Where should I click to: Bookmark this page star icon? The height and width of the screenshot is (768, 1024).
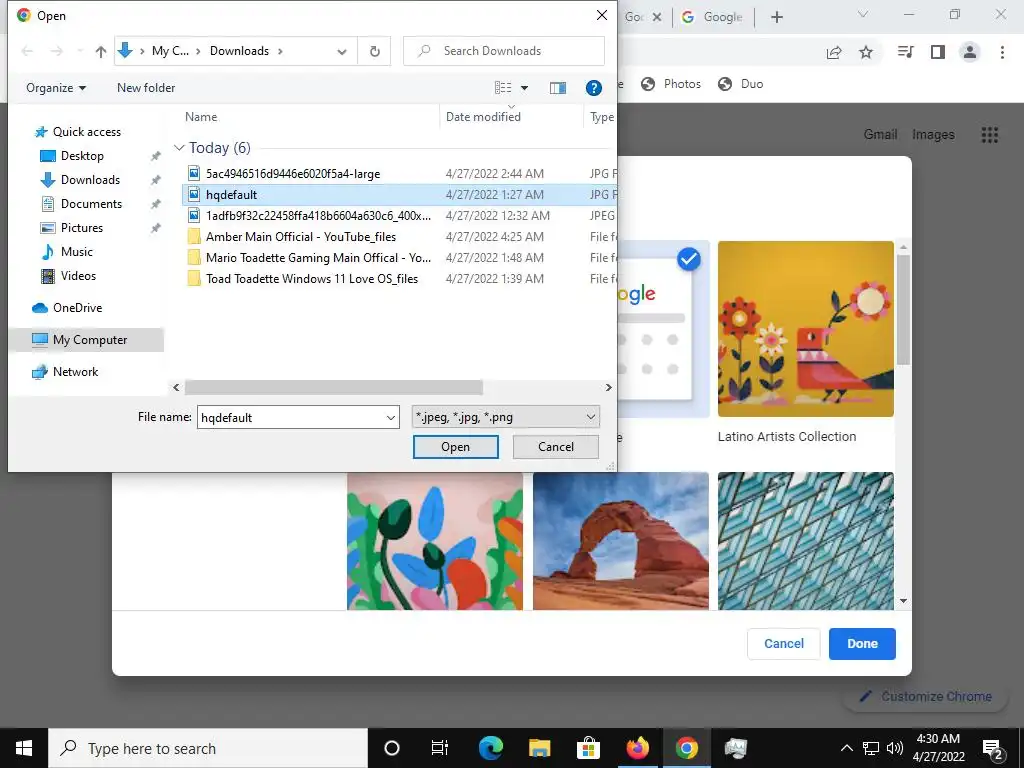(x=866, y=52)
